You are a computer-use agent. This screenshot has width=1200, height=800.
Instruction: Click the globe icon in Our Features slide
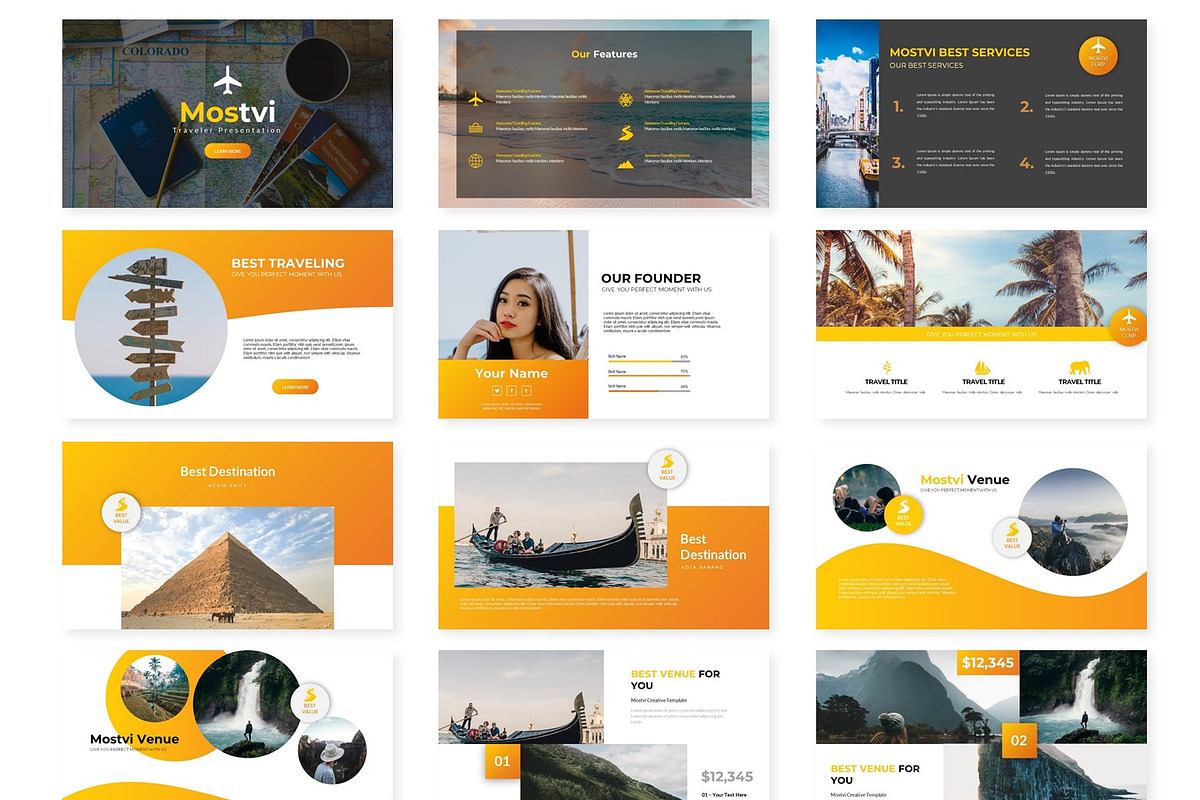475,160
